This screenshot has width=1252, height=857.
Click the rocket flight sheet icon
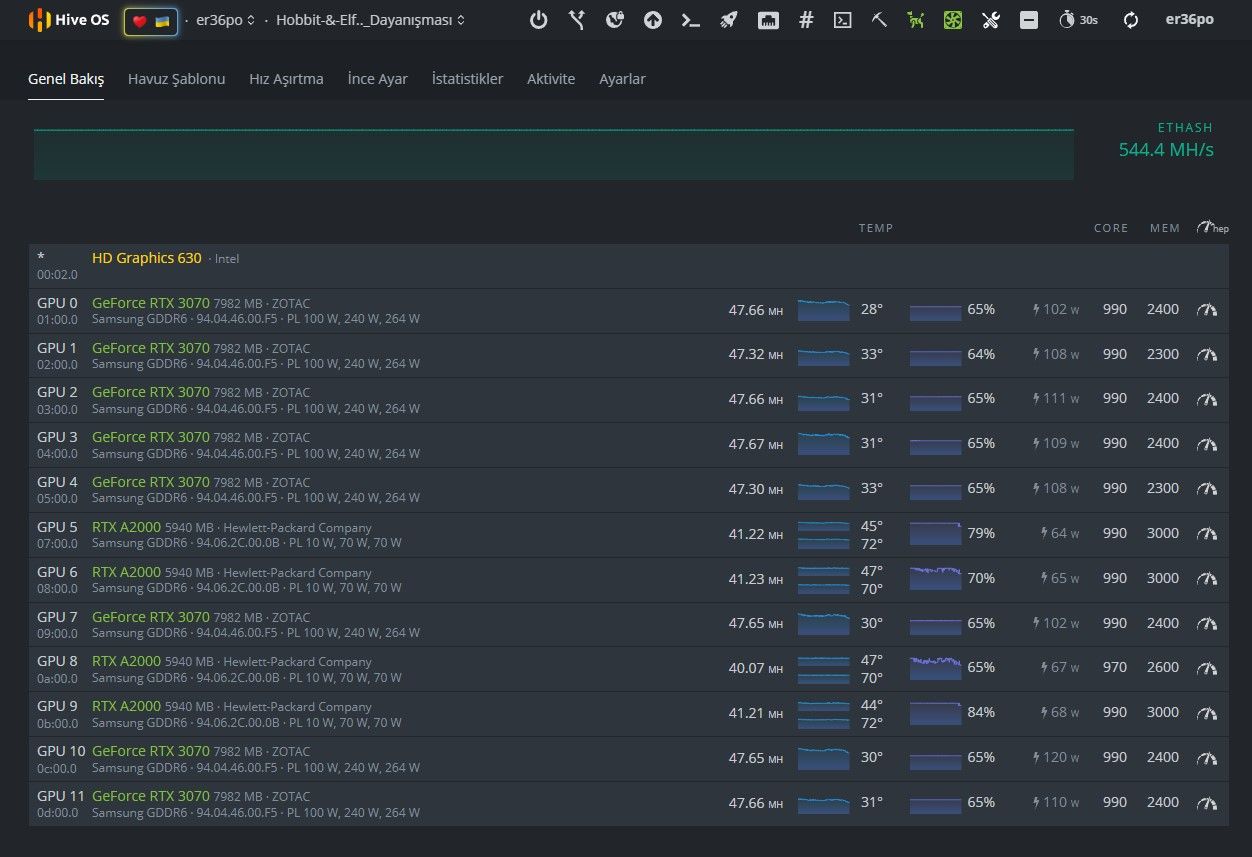coord(728,19)
